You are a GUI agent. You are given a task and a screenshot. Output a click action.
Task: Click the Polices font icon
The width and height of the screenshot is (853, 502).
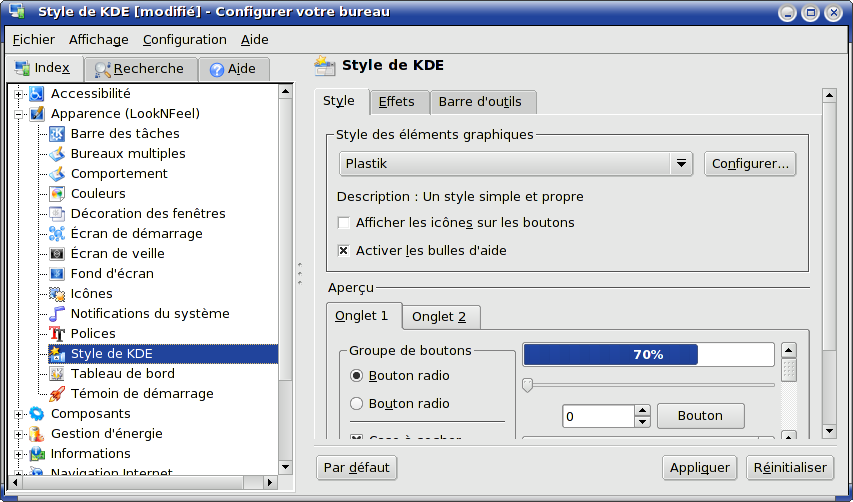coord(57,334)
